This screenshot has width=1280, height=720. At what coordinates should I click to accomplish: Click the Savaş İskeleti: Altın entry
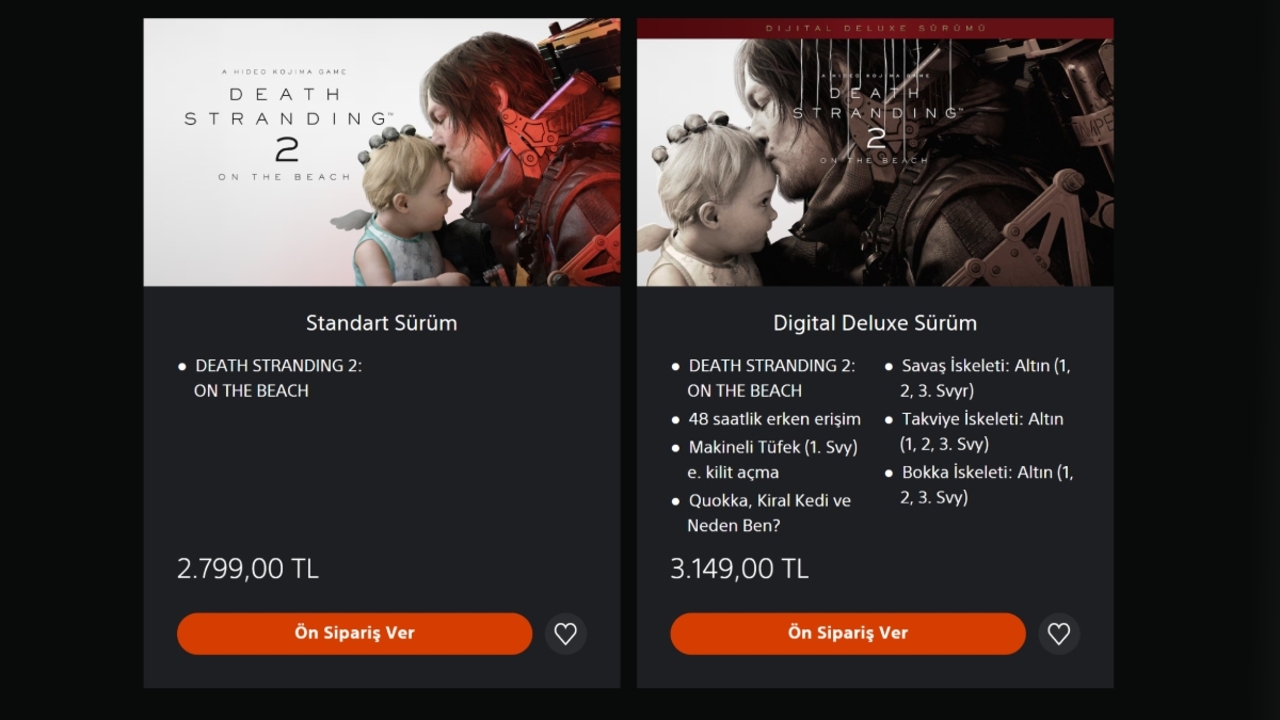985,378
